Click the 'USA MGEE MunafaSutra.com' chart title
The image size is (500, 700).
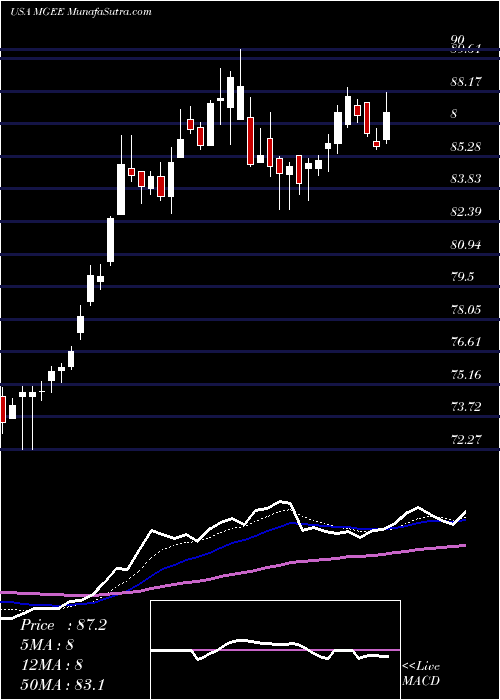coord(80,12)
